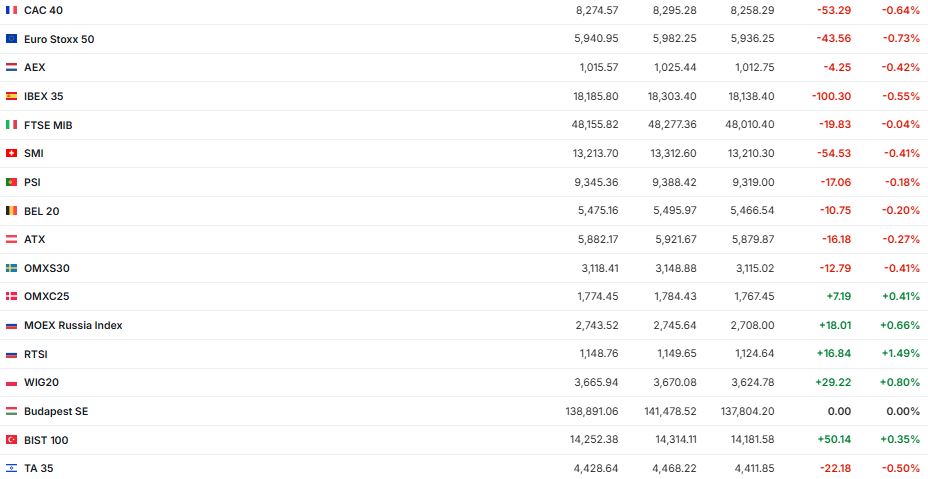This screenshot has width=928, height=479.
Task: Click the Israel flag icon beside TA 35
Action: pos(11,468)
